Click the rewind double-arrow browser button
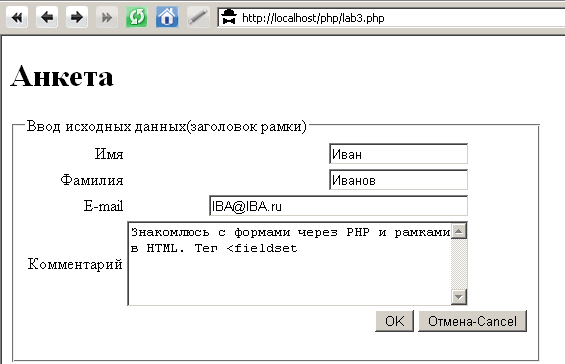Screen dimensions: 565x364 tap(17, 17)
